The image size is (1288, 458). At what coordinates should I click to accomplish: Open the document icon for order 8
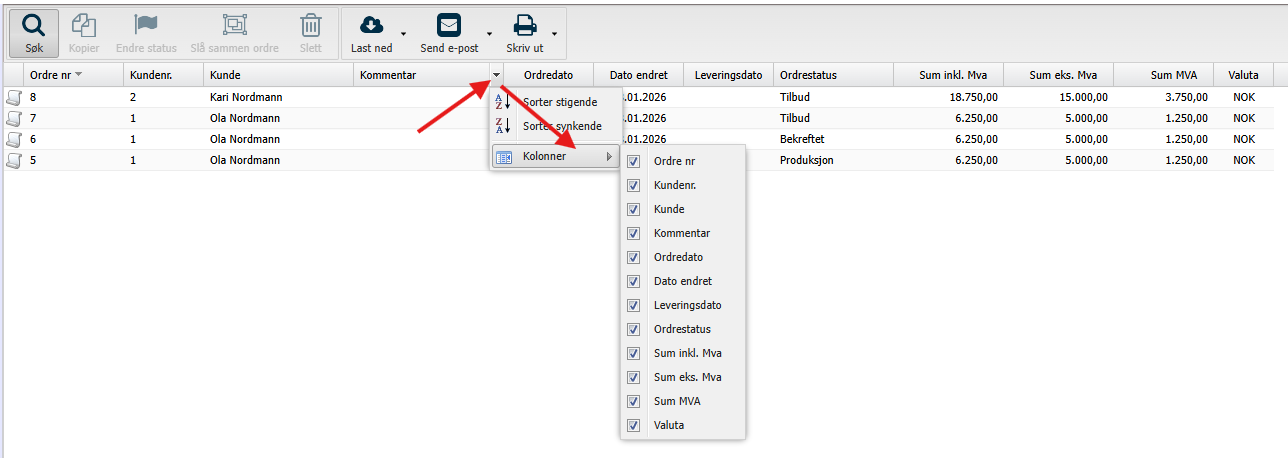click(14, 97)
